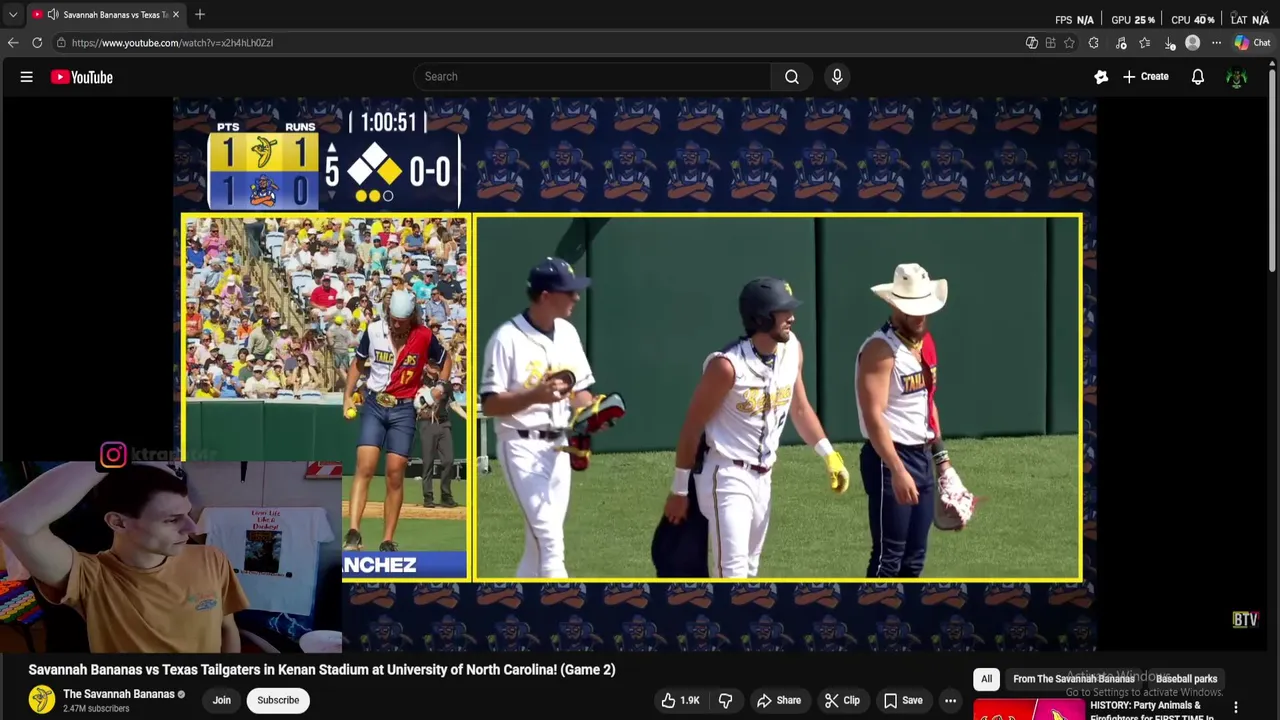Open browser settings and more menu

coord(1216,43)
